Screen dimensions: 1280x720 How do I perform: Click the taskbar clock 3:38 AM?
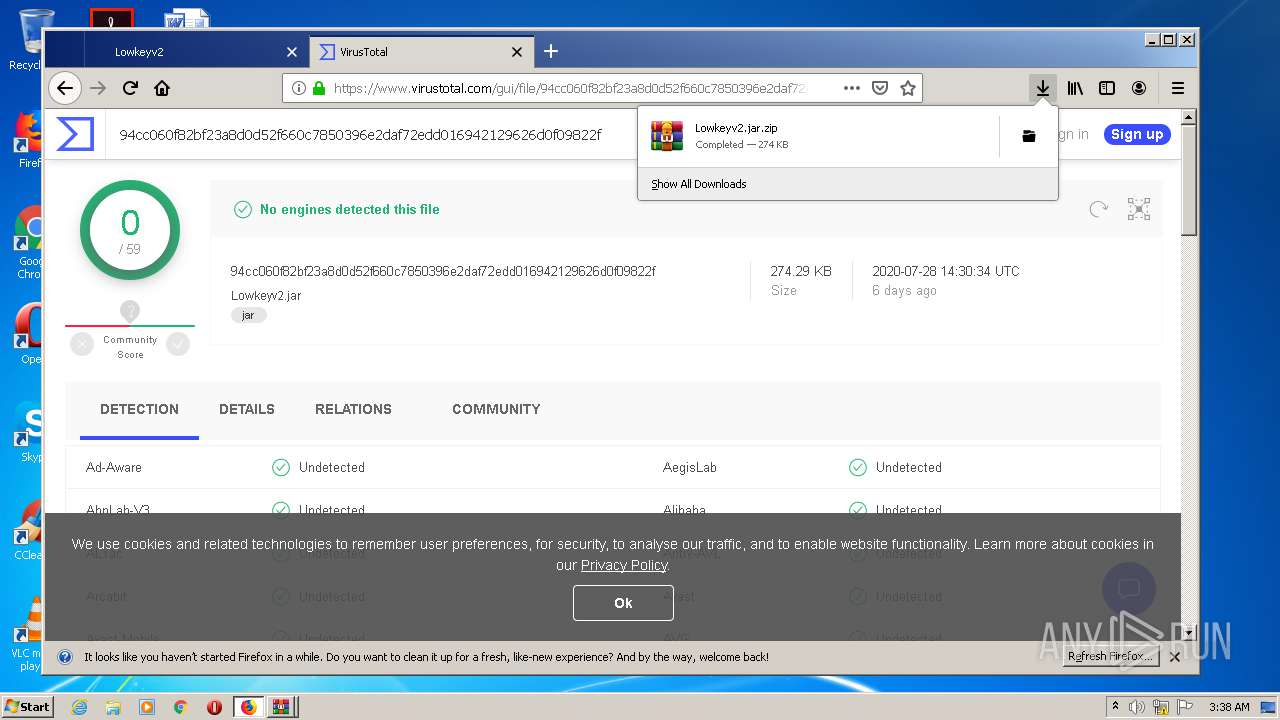coord(1229,707)
